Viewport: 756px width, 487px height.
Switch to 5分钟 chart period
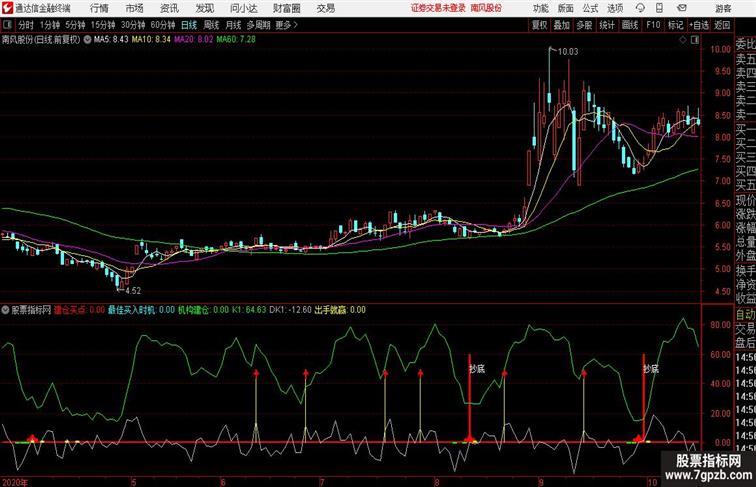(x=75, y=25)
